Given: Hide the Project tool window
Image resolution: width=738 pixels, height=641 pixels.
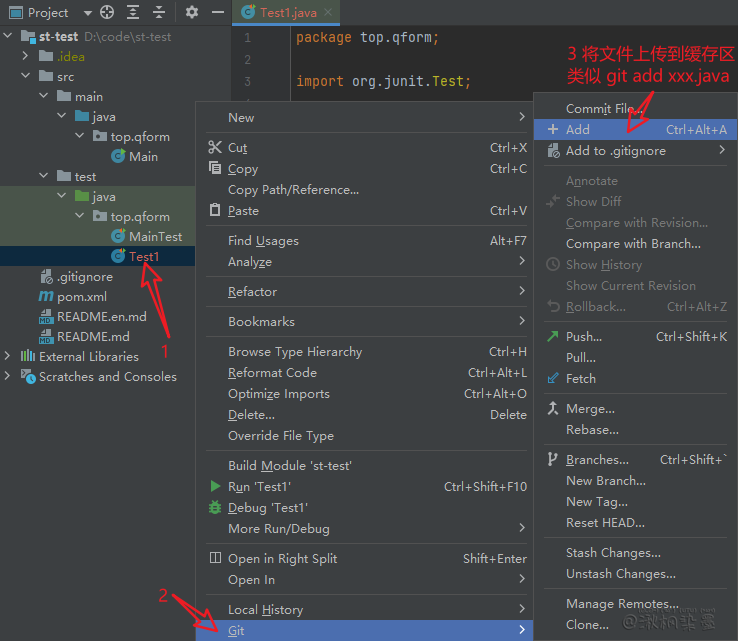Looking at the screenshot, I should [x=216, y=13].
